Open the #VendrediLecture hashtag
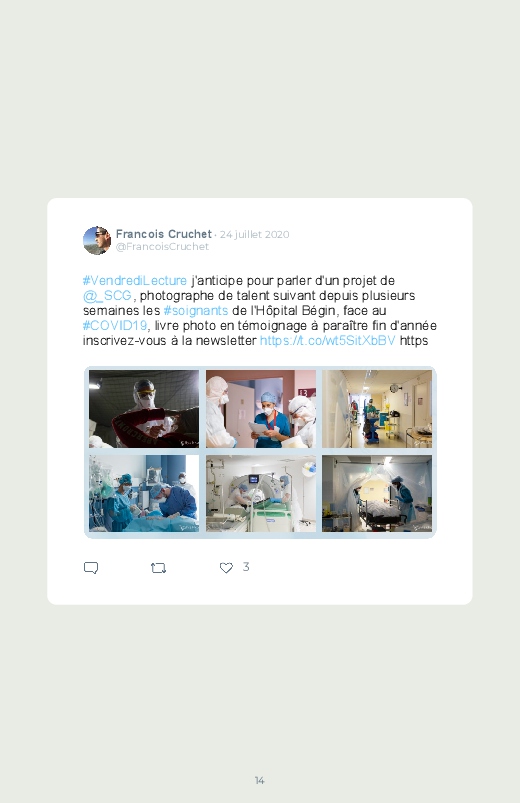 tap(135, 281)
